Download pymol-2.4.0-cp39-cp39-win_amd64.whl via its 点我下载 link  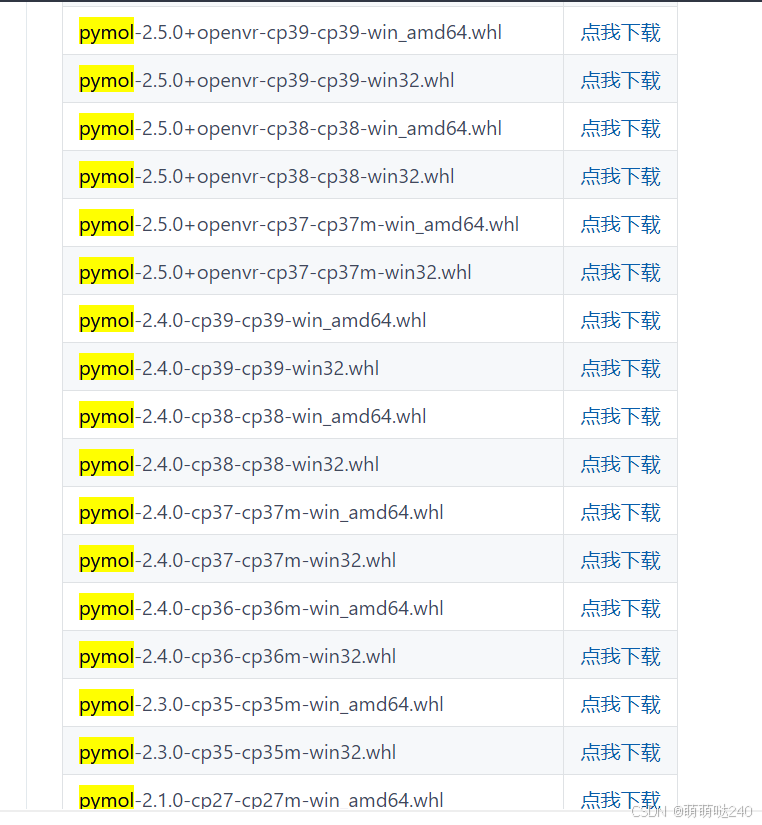click(x=620, y=320)
